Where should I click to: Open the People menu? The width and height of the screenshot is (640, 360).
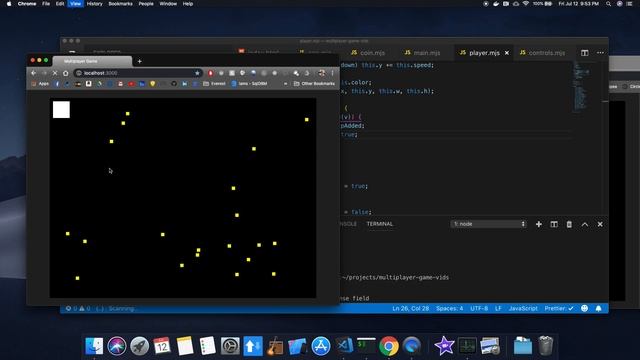(146, 4)
